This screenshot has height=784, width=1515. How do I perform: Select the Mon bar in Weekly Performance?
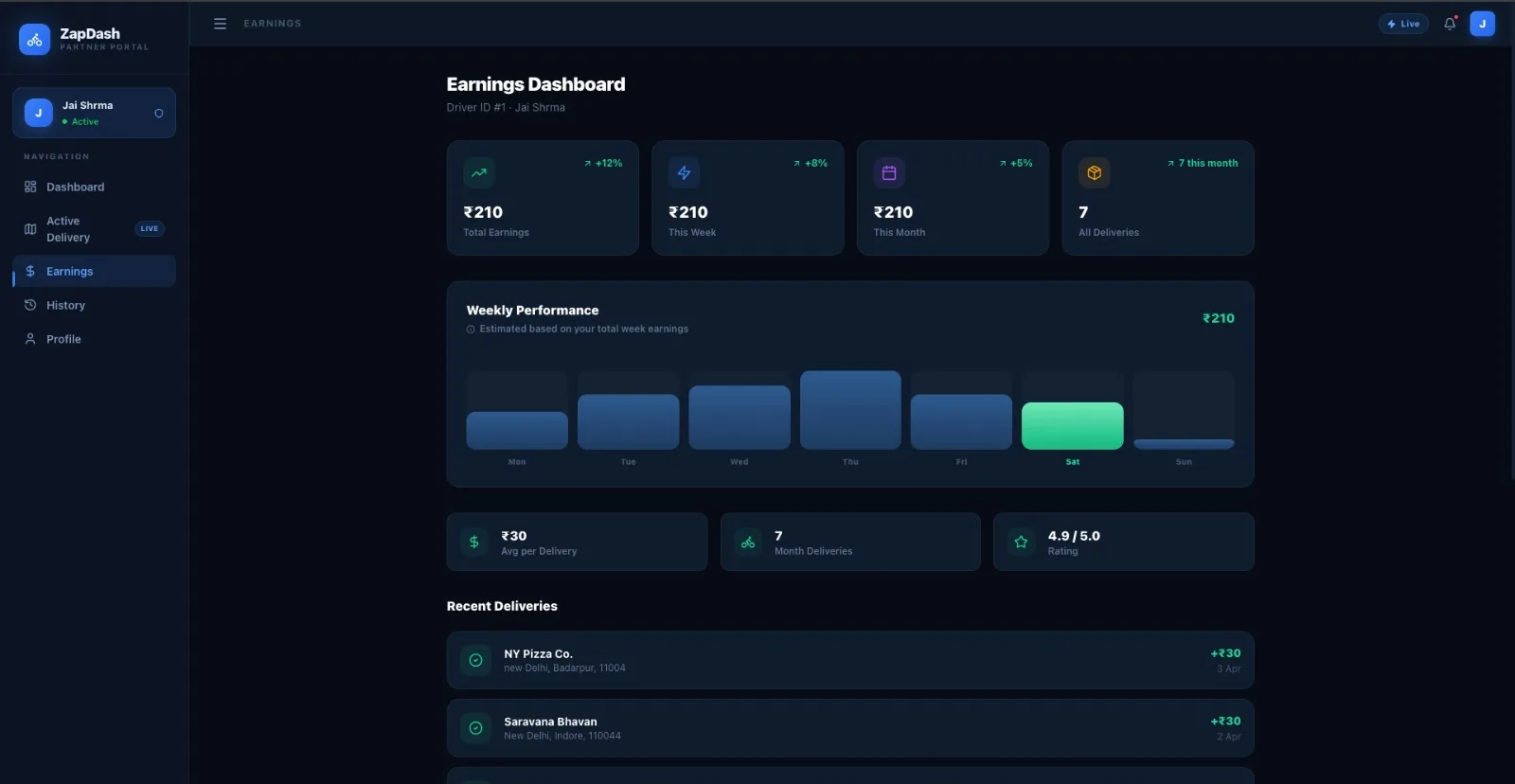point(517,430)
